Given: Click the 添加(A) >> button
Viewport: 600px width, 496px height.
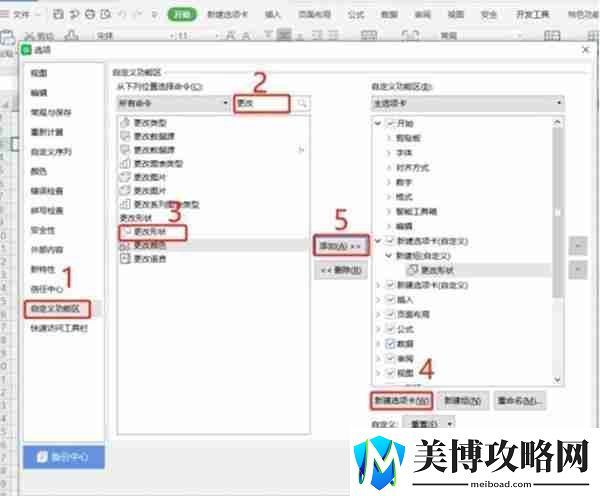Looking at the screenshot, I should point(341,246).
